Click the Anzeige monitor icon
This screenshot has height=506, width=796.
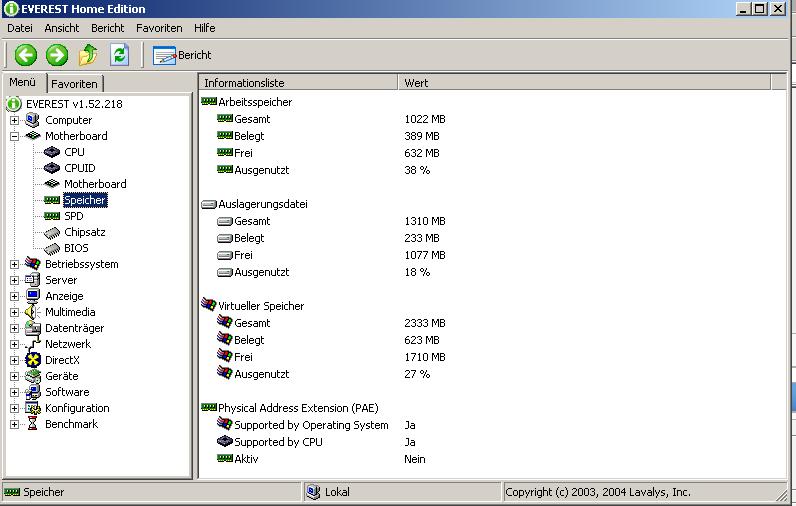coord(32,296)
